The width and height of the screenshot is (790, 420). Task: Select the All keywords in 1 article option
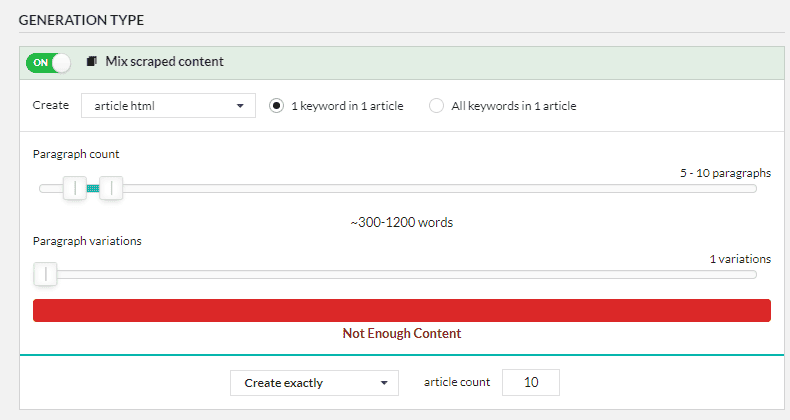[x=436, y=106]
